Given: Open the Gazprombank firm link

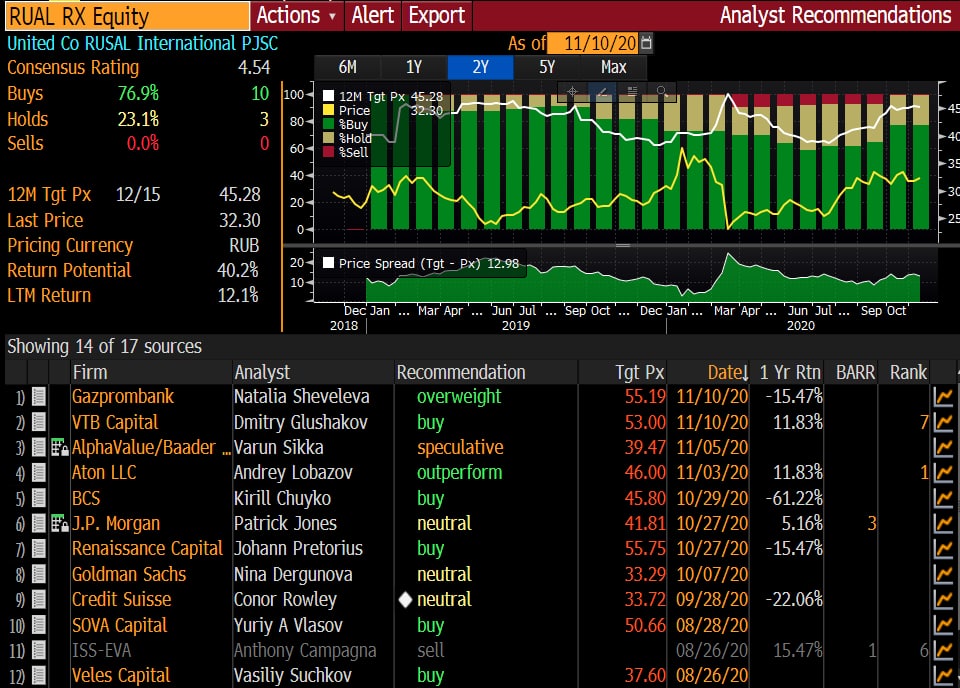Looking at the screenshot, I should click(x=122, y=397).
